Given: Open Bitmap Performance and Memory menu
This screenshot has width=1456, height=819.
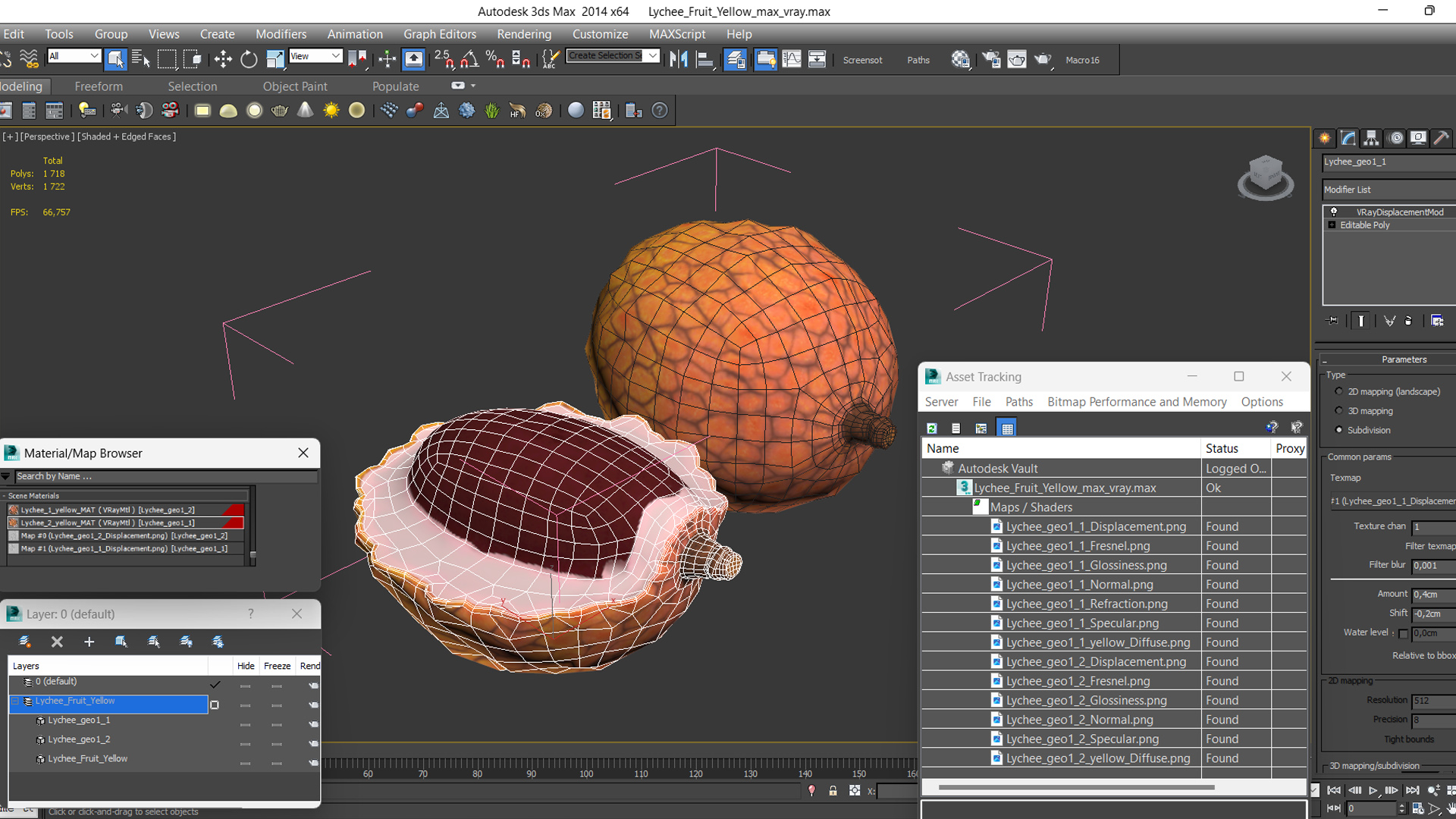Looking at the screenshot, I should [1137, 402].
